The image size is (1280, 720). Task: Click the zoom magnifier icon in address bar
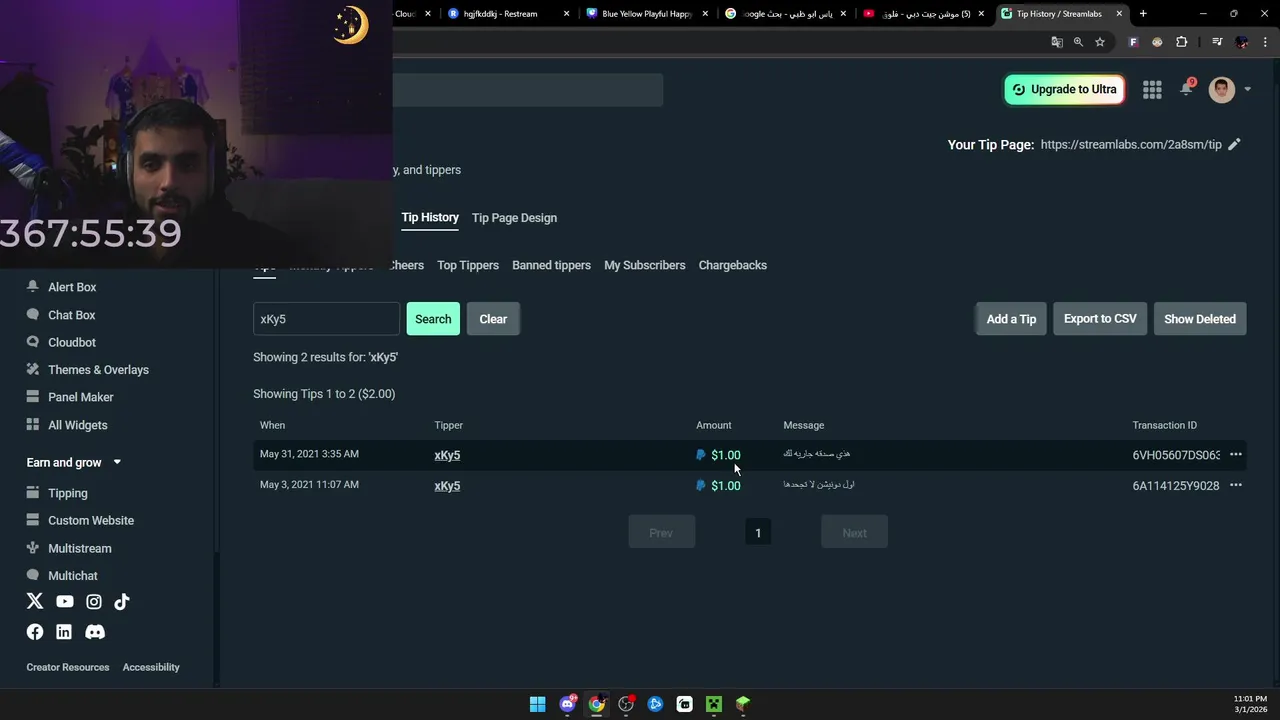[x=1078, y=42]
